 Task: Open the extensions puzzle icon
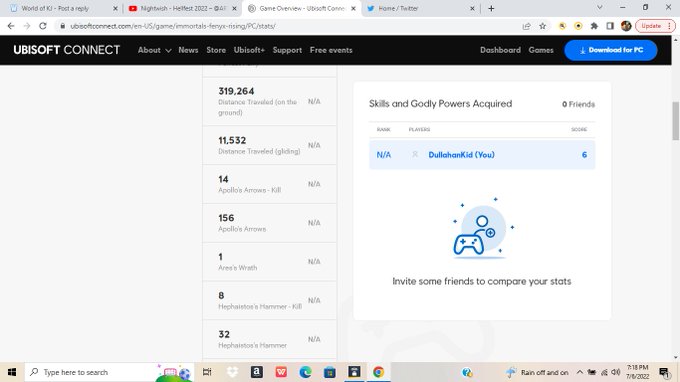click(594, 26)
